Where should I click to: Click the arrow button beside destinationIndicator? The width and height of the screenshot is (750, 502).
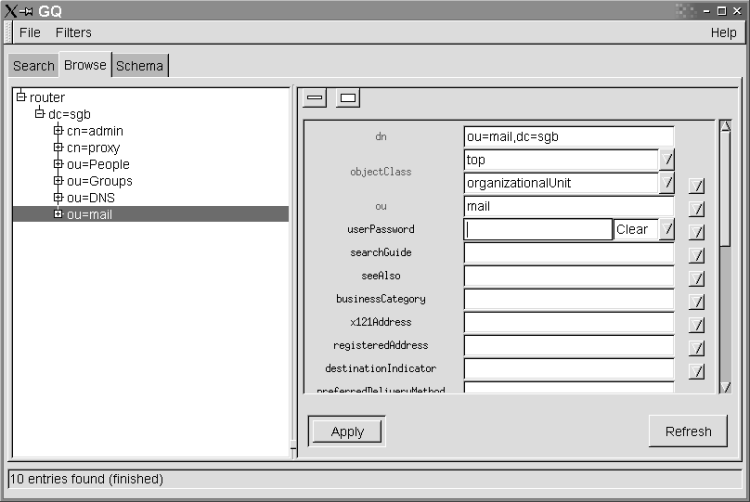[x=697, y=371]
